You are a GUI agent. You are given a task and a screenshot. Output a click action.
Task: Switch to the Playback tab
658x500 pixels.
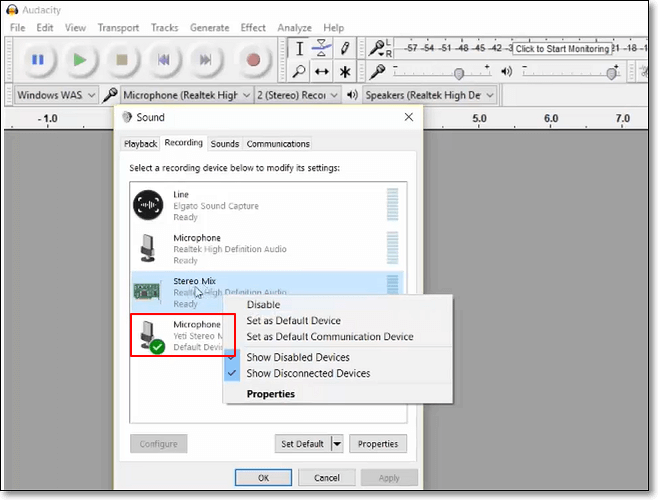pos(140,144)
